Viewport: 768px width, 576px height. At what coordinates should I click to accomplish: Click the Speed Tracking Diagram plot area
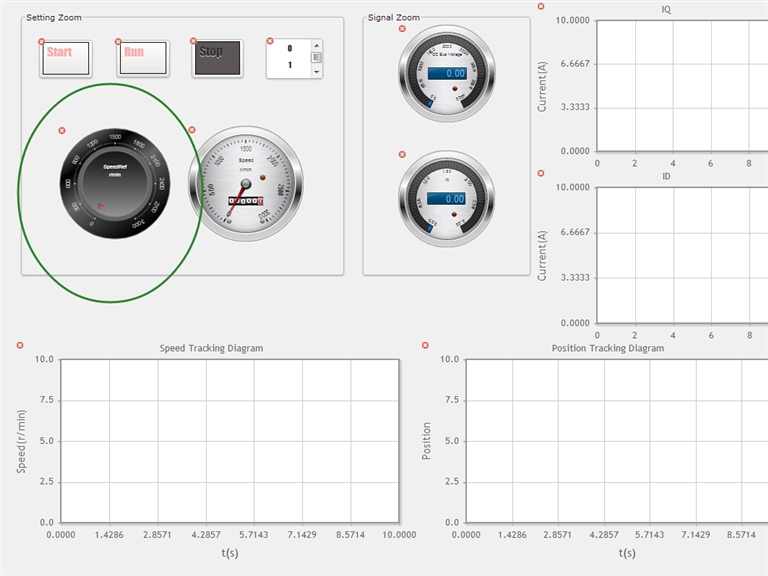(x=230, y=441)
